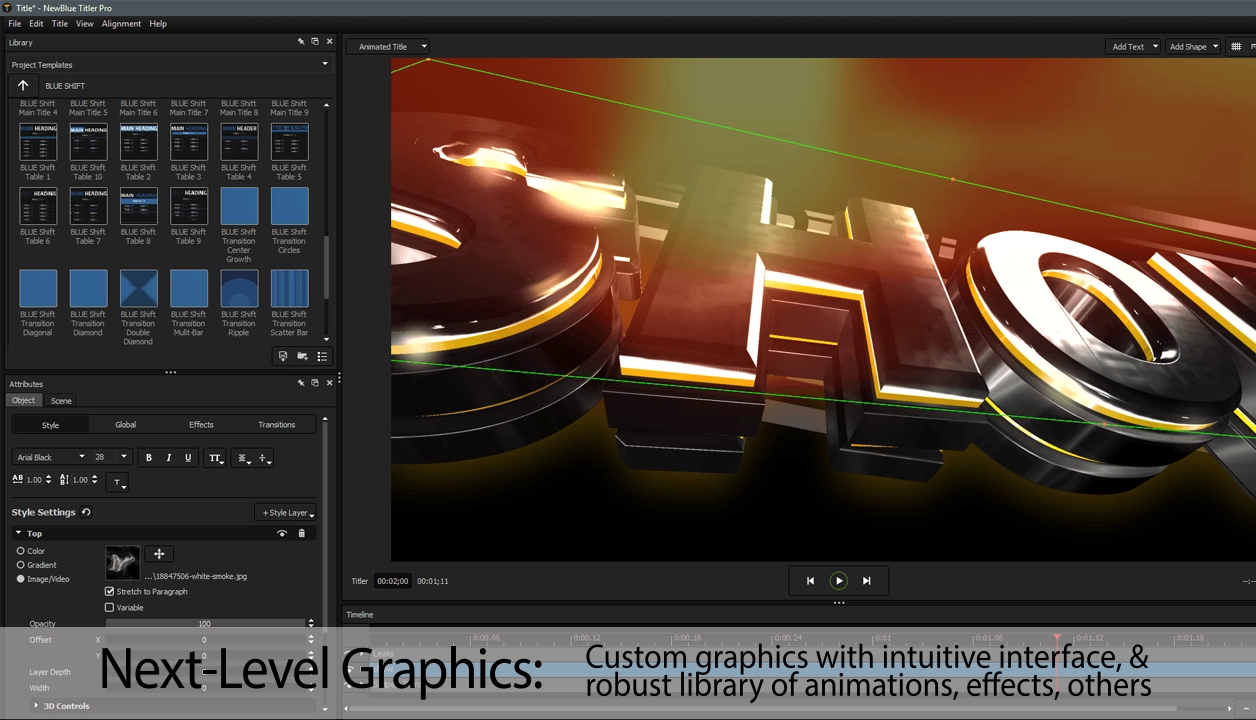1256x720 pixels.
Task: Open the Effects attributes tab
Action: 201,425
